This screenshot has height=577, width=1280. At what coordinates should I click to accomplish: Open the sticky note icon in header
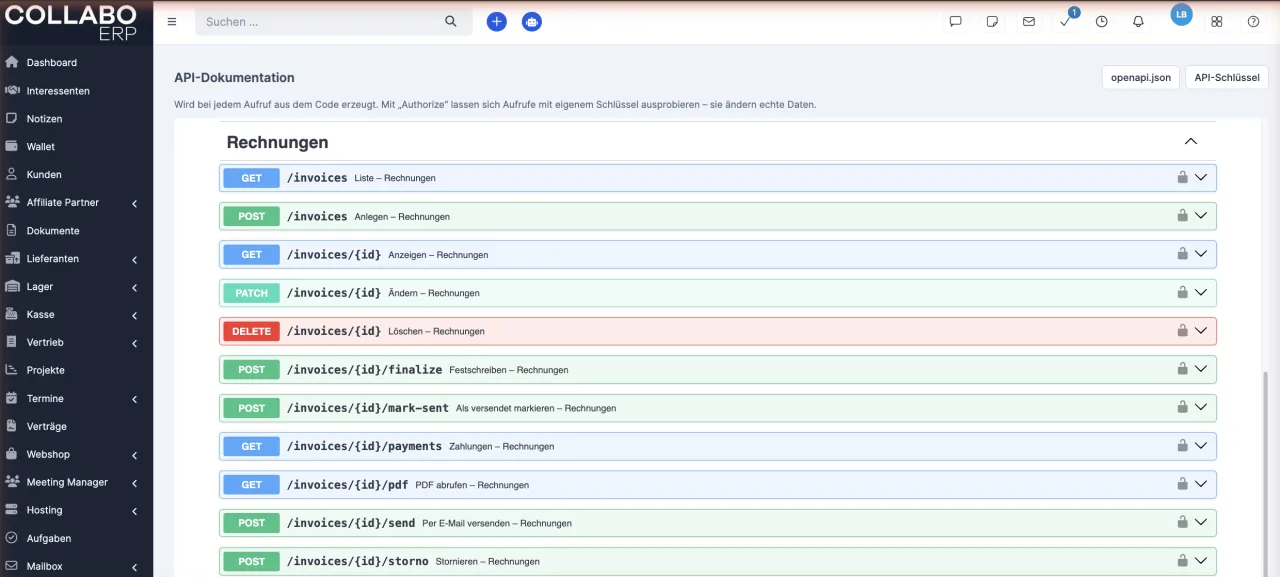pyautogui.click(x=992, y=21)
